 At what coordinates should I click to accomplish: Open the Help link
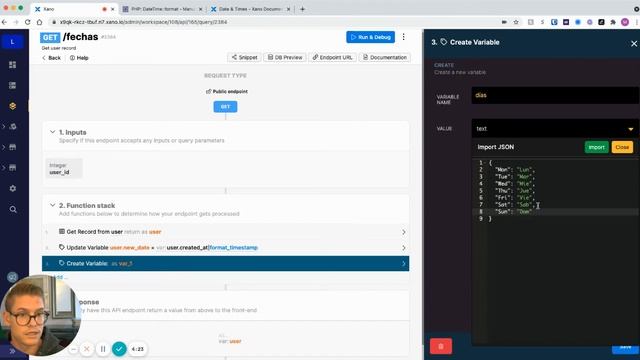point(79,58)
